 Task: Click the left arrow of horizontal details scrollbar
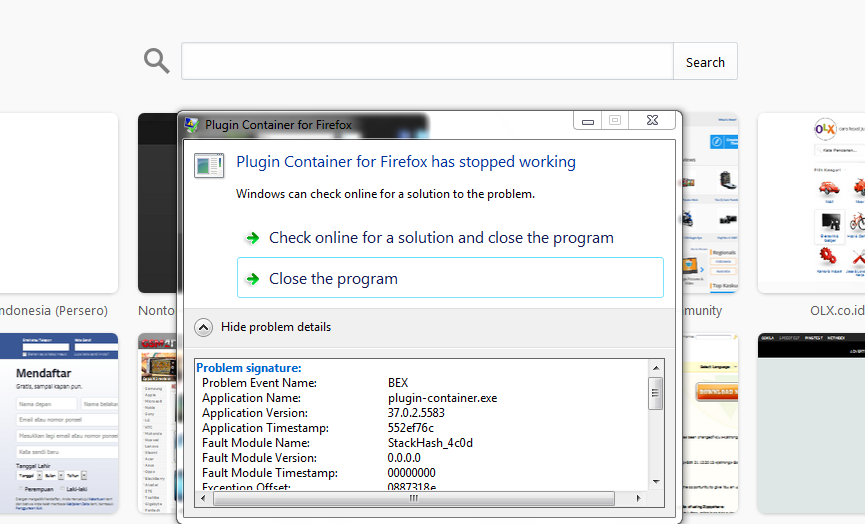(203, 498)
